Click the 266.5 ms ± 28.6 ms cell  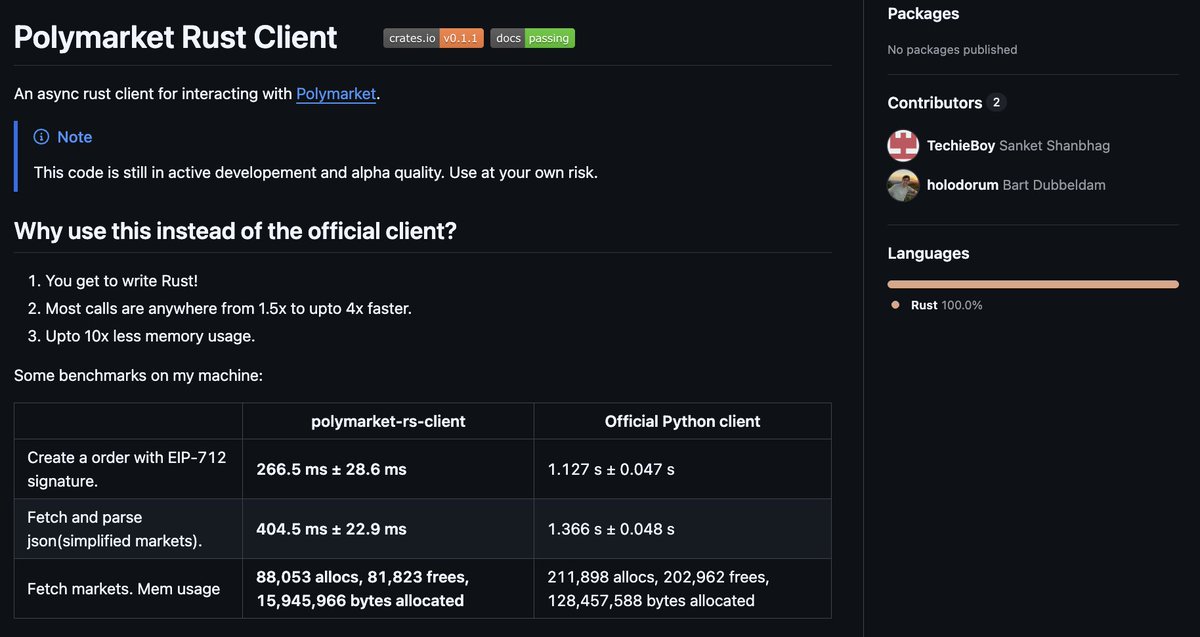(388, 469)
